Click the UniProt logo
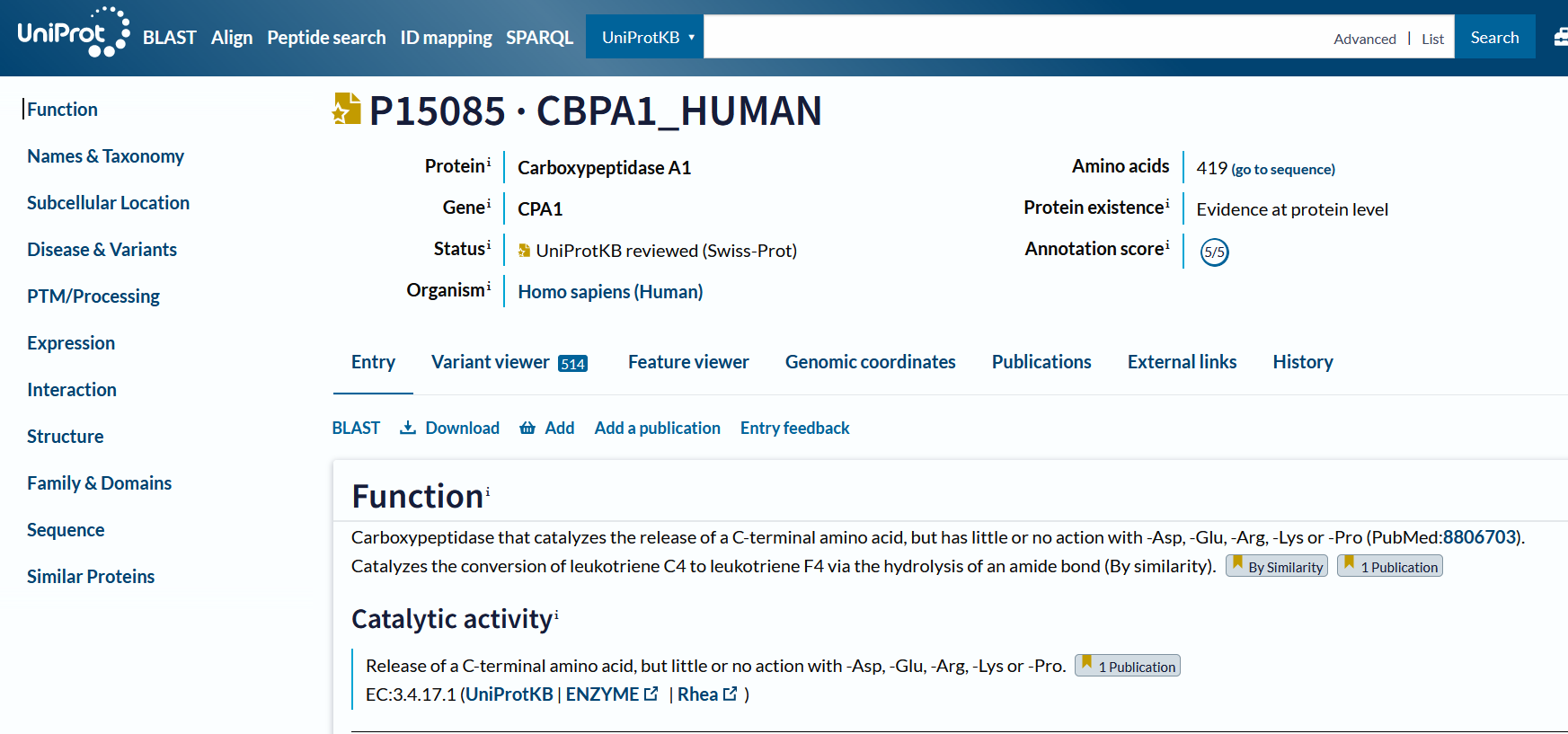Viewport: 1568px width, 734px height. [x=74, y=33]
